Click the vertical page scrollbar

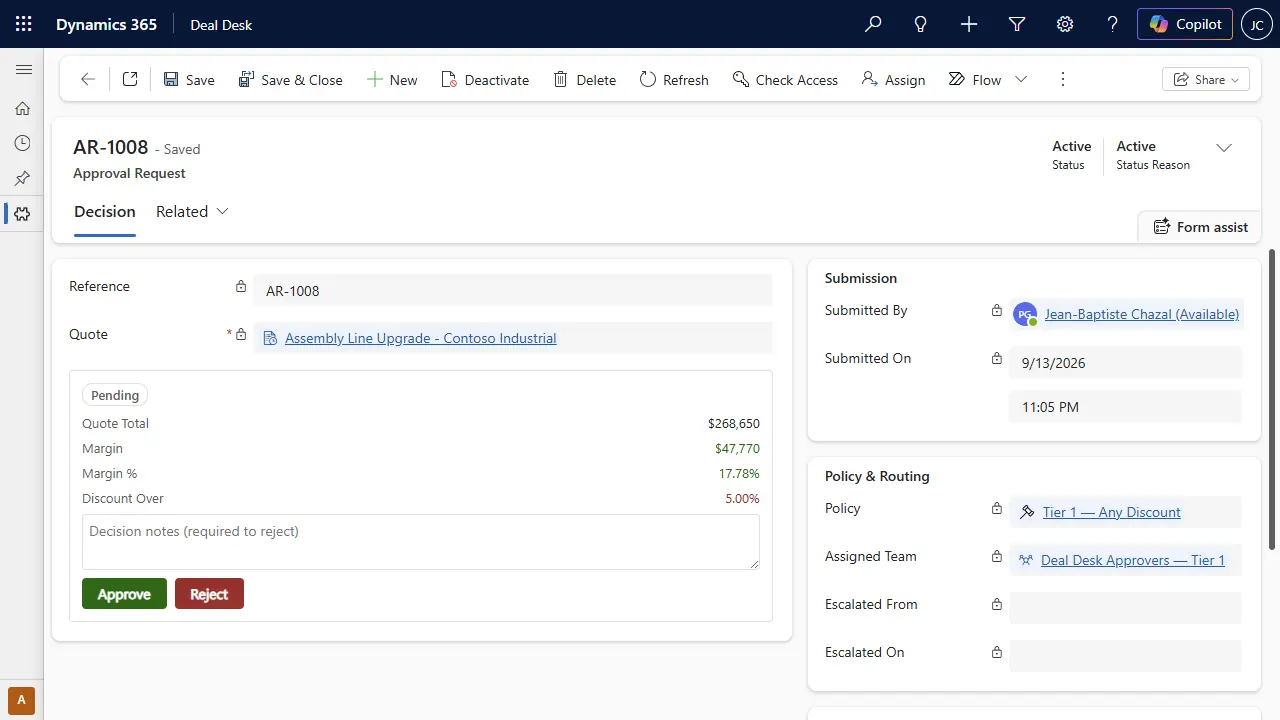tap(1273, 400)
